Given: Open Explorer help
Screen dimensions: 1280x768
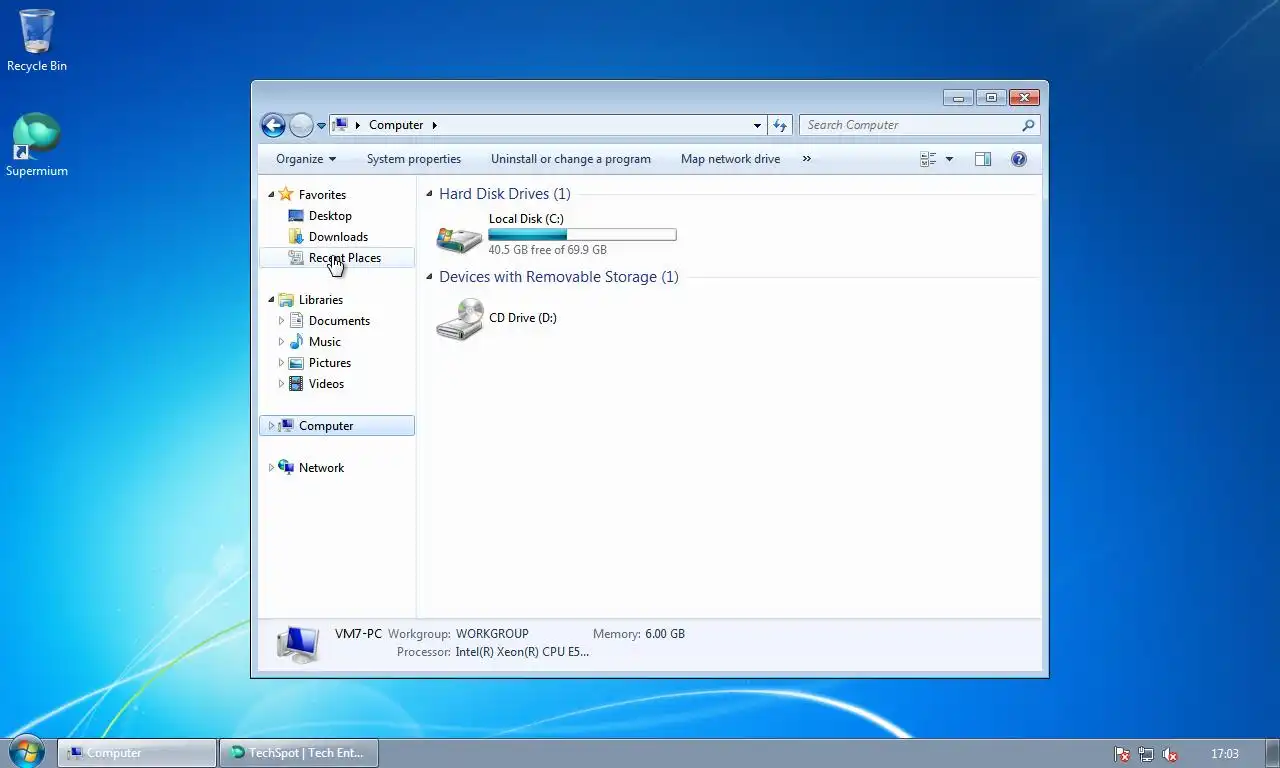Looking at the screenshot, I should 1019,159.
